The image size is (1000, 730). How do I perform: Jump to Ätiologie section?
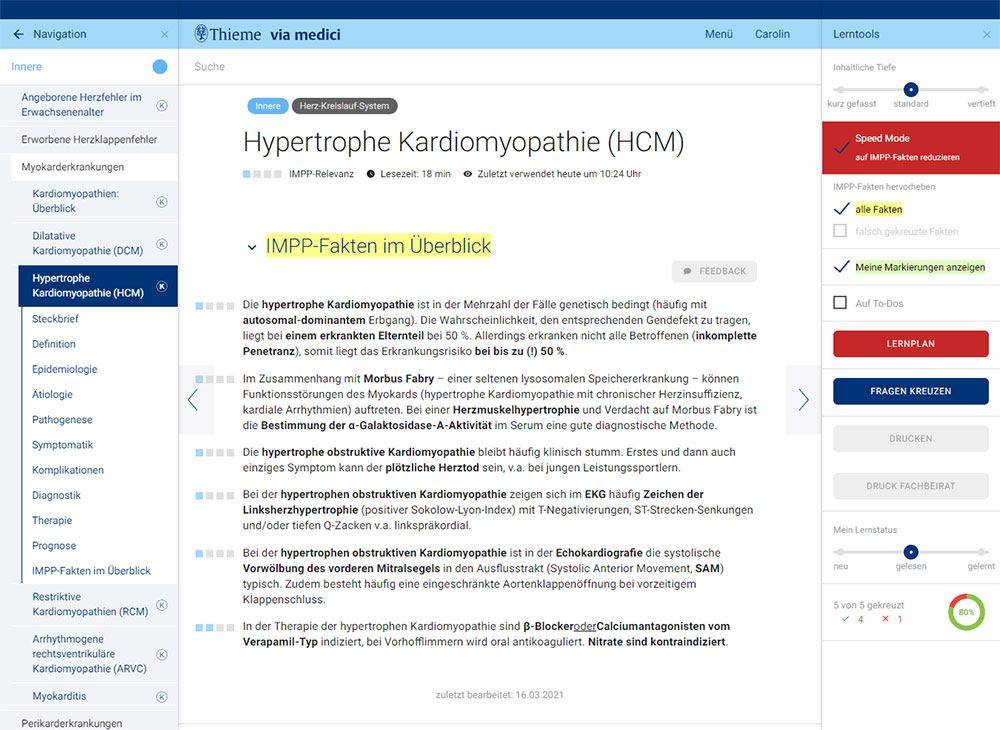tap(52, 394)
